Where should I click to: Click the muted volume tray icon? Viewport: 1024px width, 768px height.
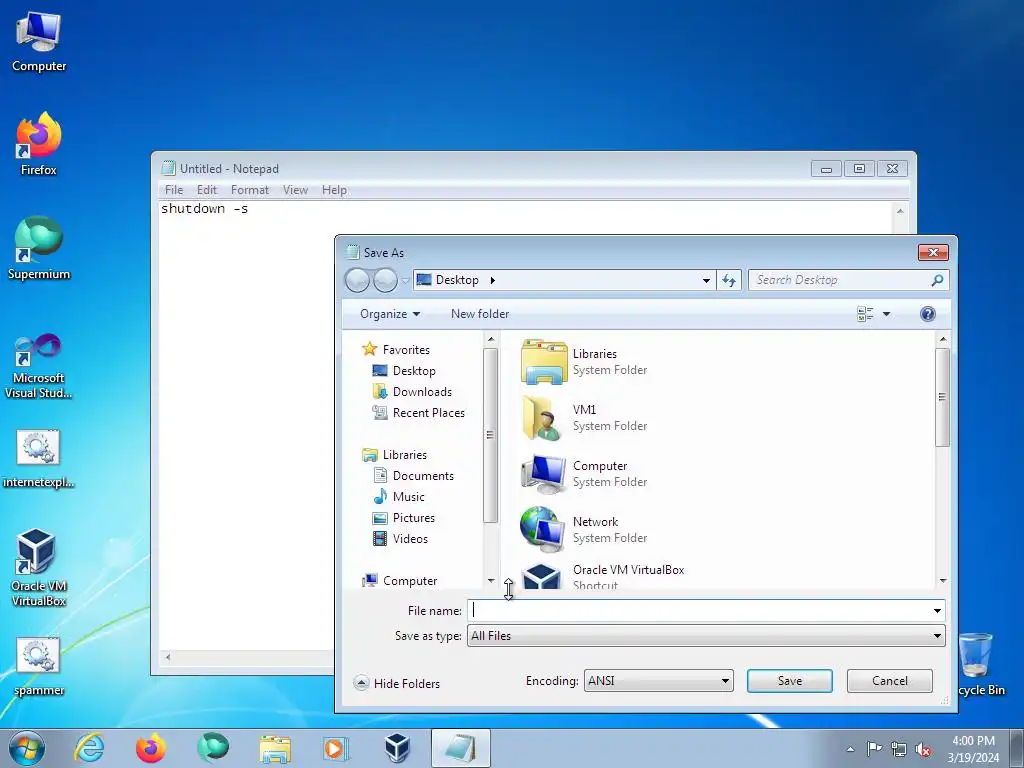click(x=923, y=749)
